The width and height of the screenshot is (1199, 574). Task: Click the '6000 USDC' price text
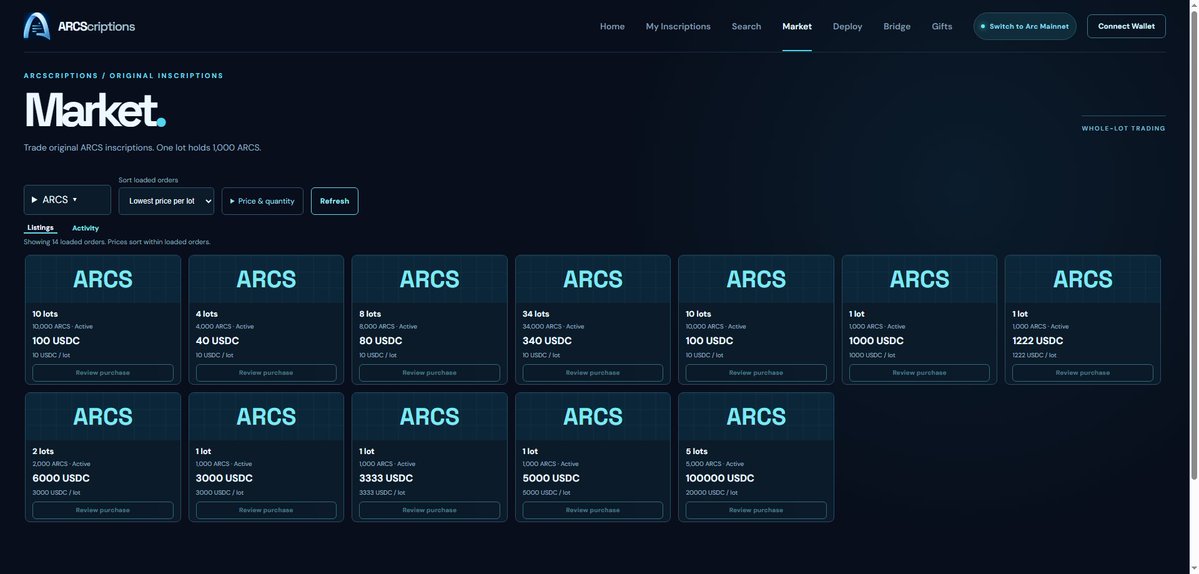[x=61, y=478]
